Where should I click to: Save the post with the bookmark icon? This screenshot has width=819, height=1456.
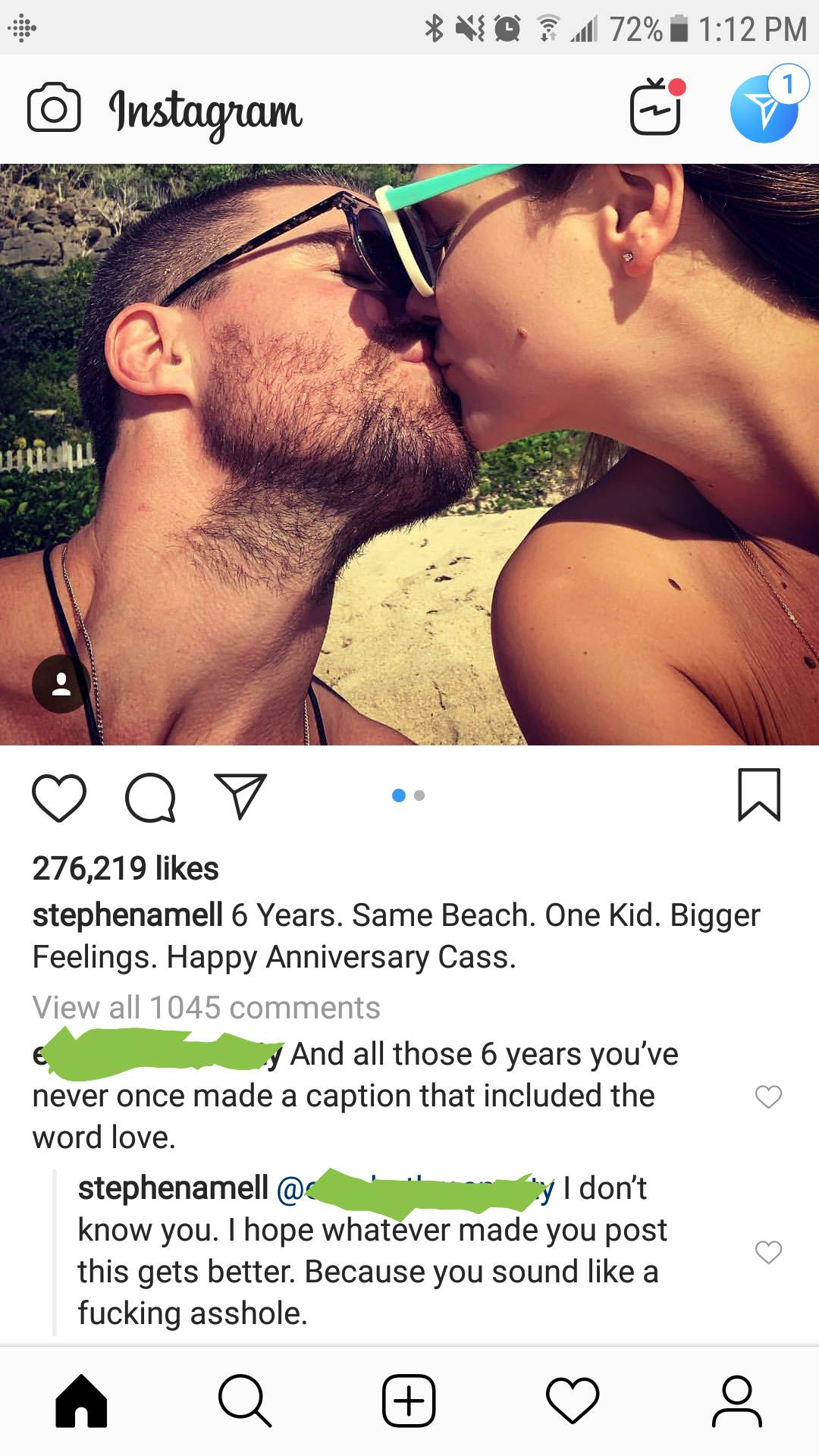[x=759, y=795]
